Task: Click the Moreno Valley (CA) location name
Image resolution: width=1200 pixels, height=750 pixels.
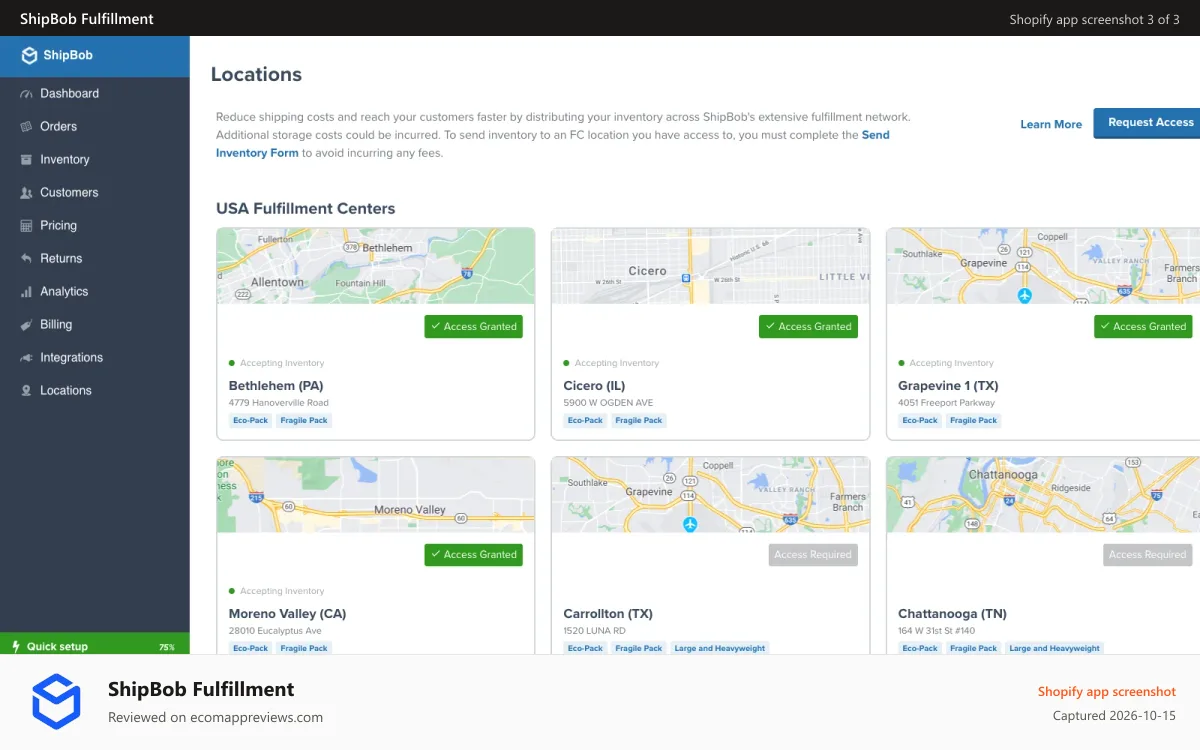Action: (287, 614)
